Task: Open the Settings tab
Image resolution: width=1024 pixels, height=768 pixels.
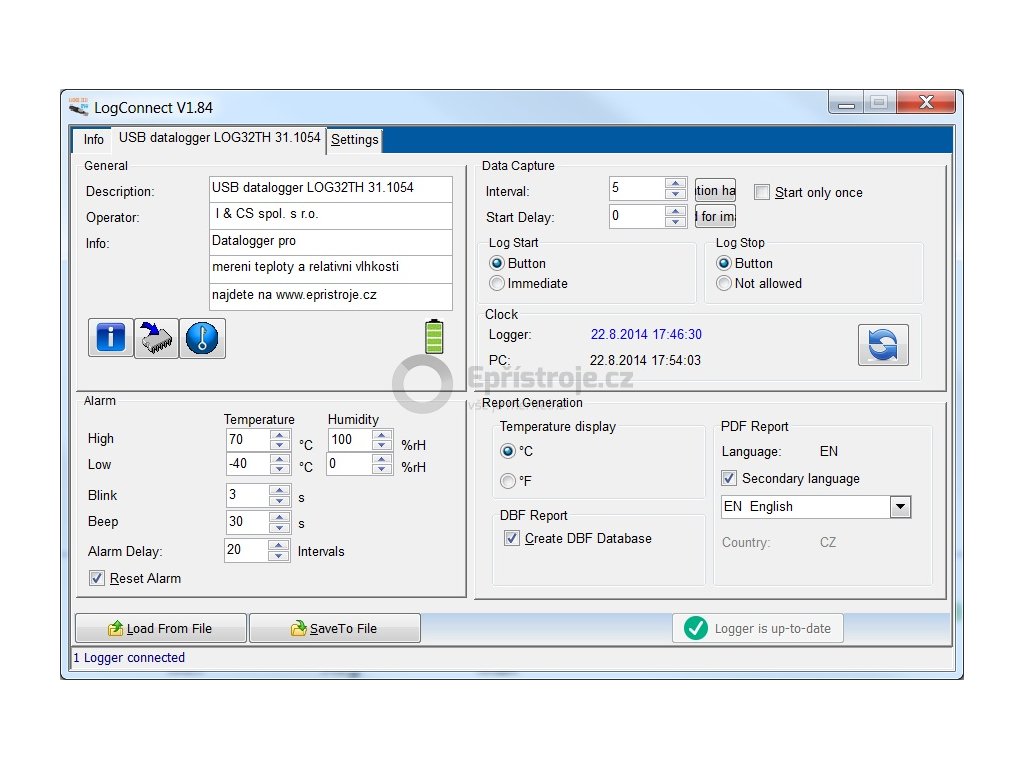Action: click(355, 140)
